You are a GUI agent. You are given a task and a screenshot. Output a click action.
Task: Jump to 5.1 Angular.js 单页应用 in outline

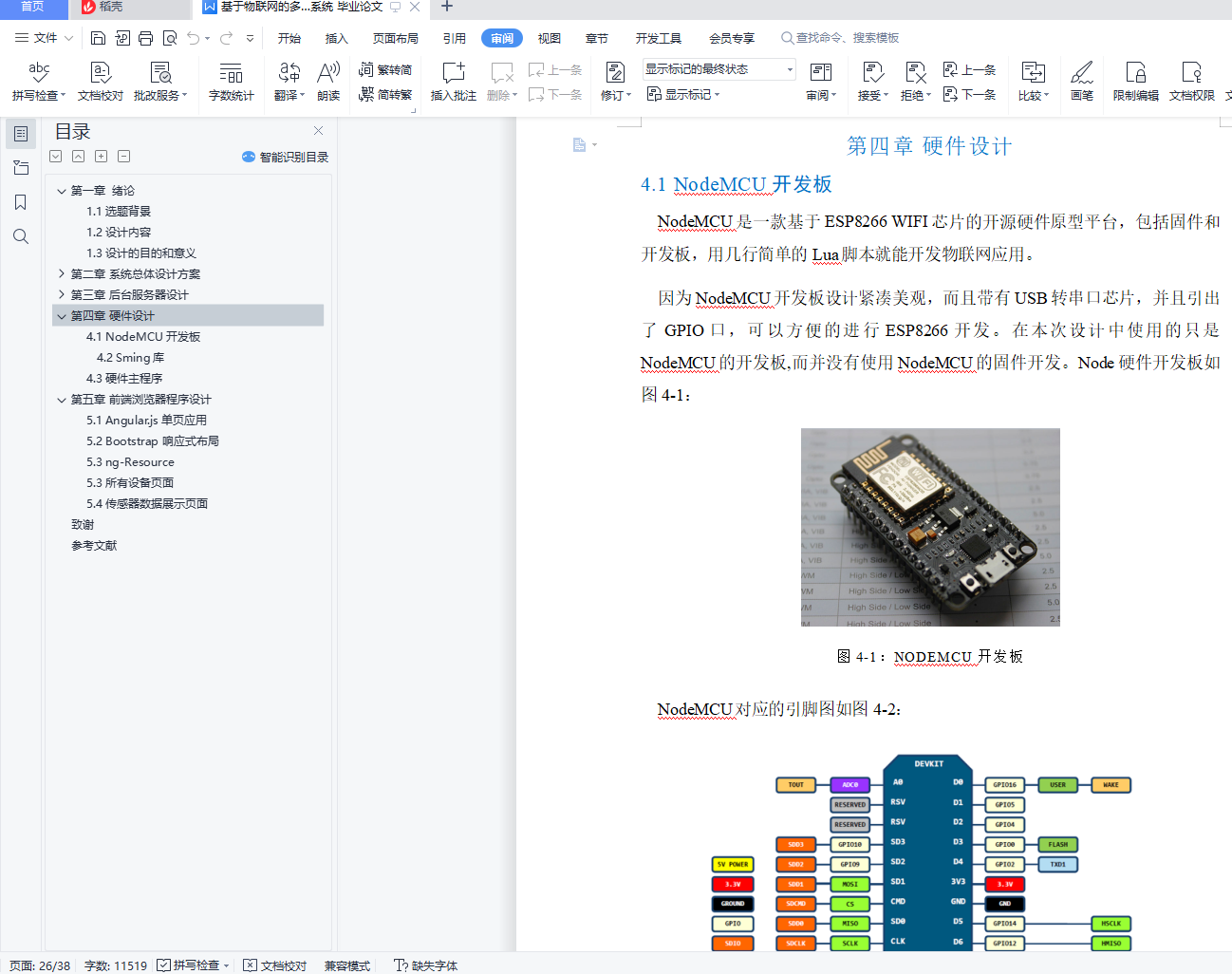pos(146,421)
